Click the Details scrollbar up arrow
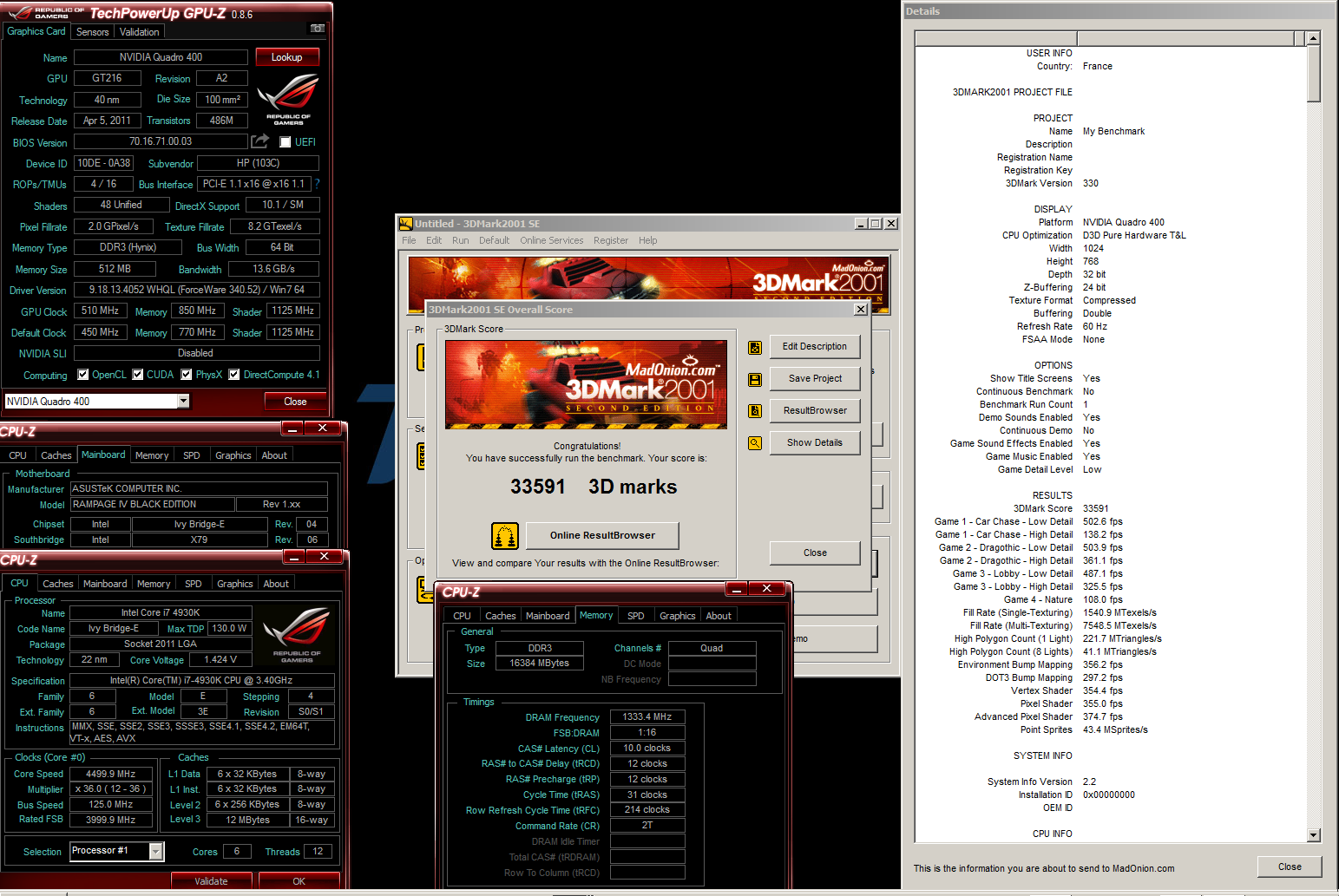 pos(1313,38)
